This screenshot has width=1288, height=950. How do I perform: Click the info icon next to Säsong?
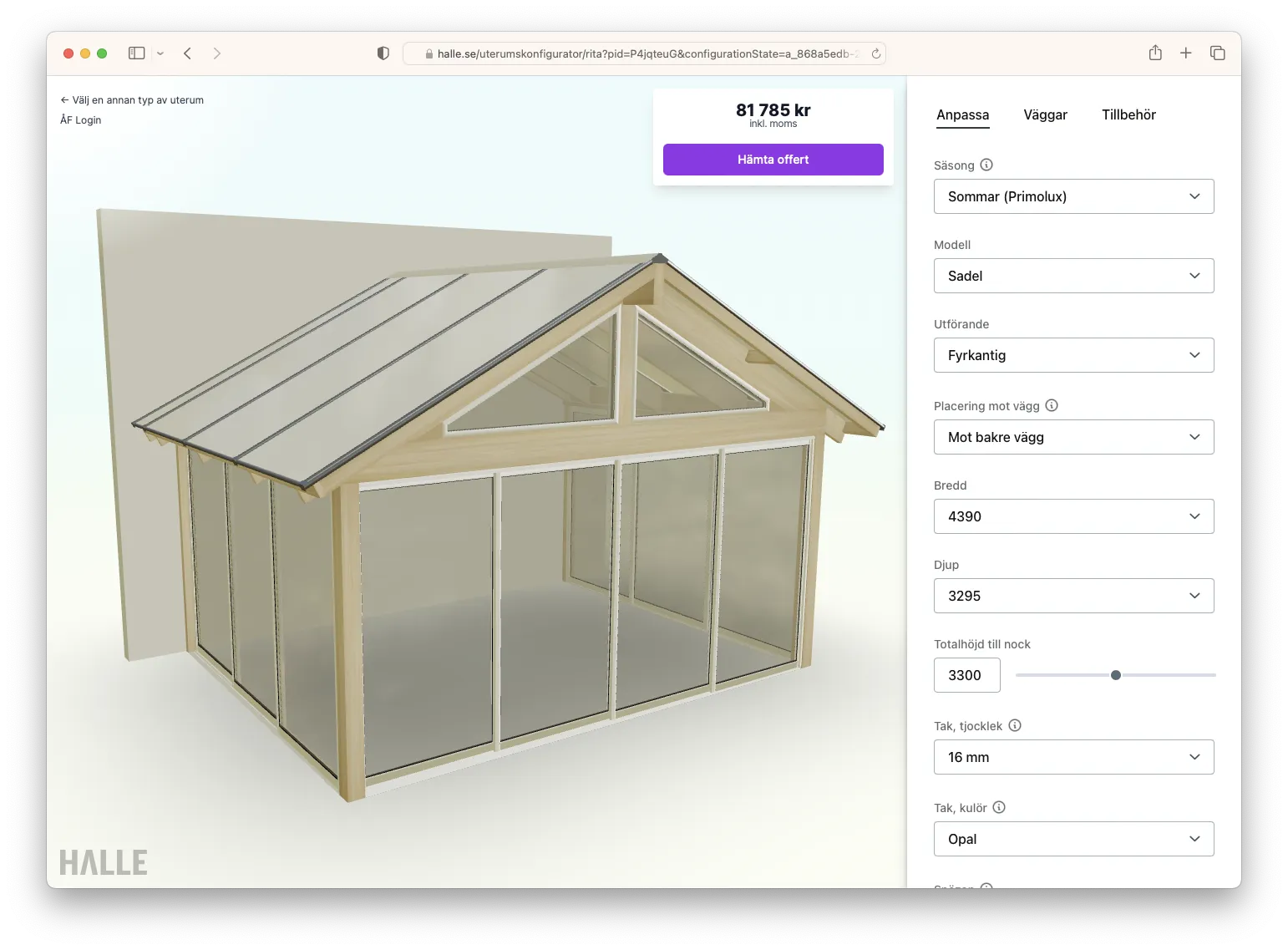pyautogui.click(x=986, y=165)
